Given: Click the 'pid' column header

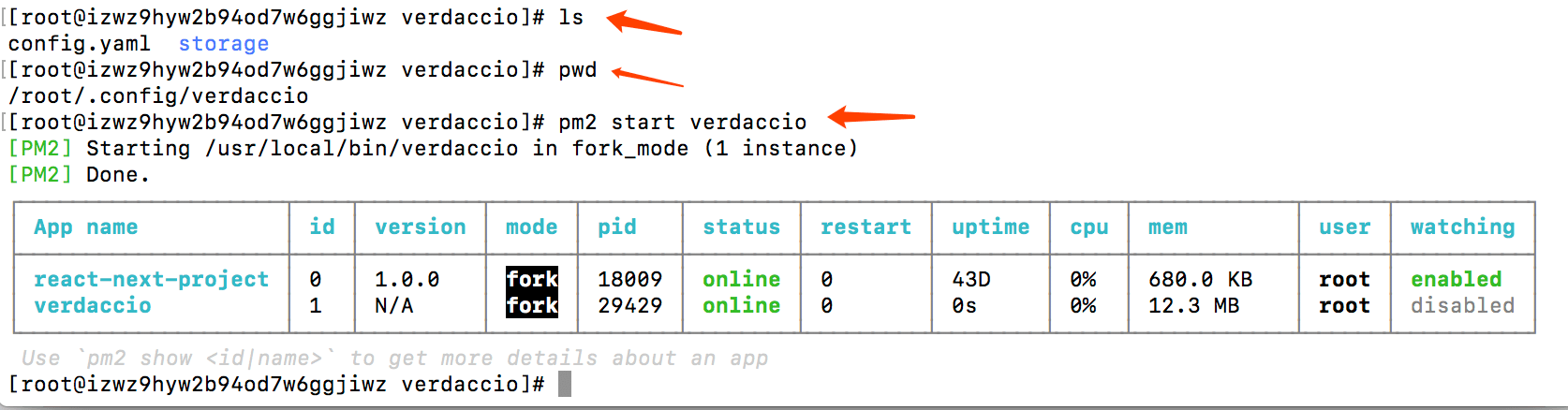Looking at the screenshot, I should (617, 227).
